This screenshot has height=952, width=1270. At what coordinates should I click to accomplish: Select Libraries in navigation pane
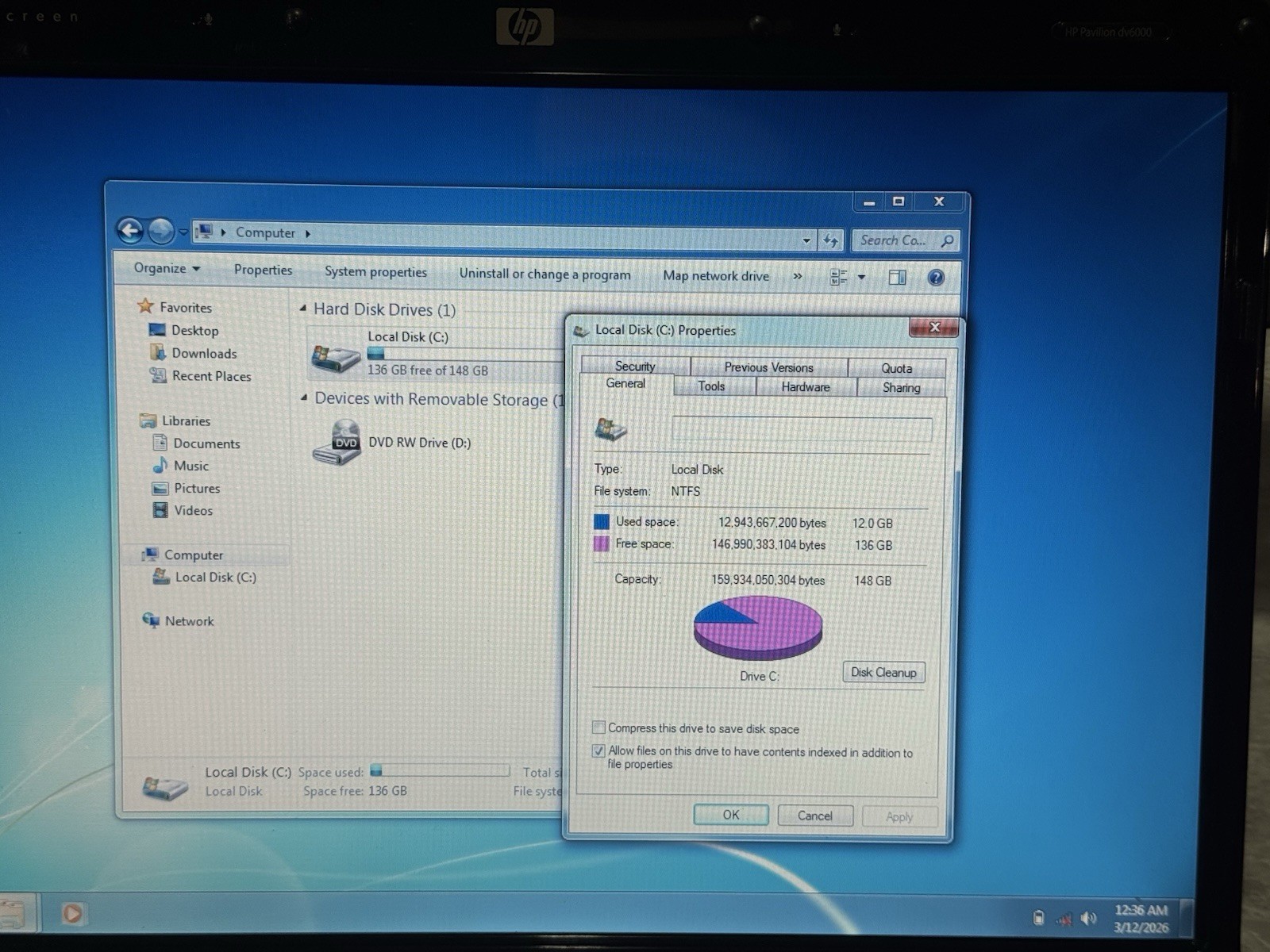tap(186, 420)
